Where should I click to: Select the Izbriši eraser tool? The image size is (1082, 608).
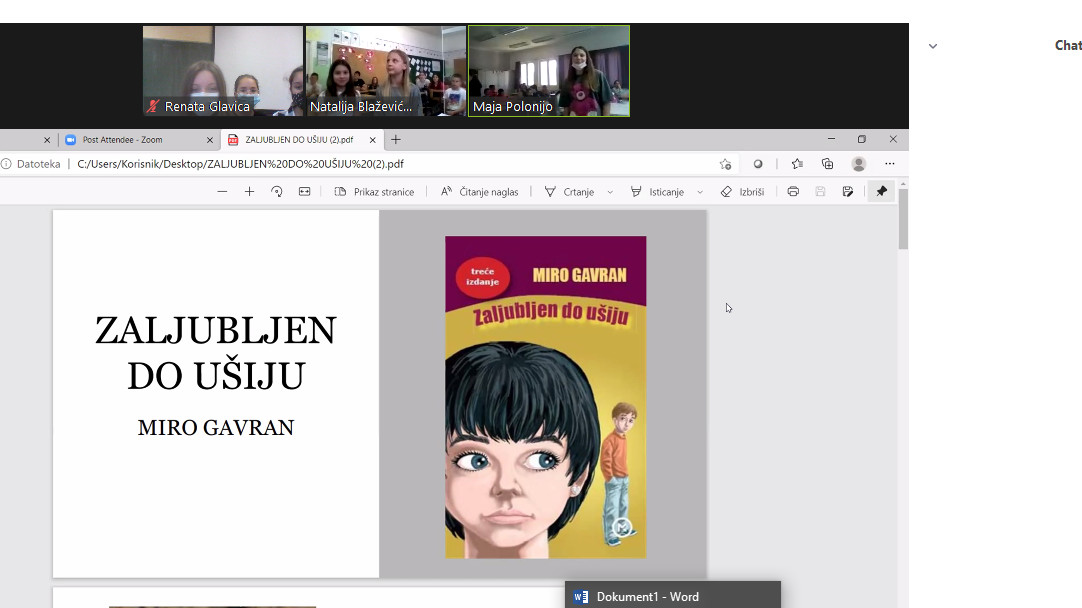click(742, 192)
